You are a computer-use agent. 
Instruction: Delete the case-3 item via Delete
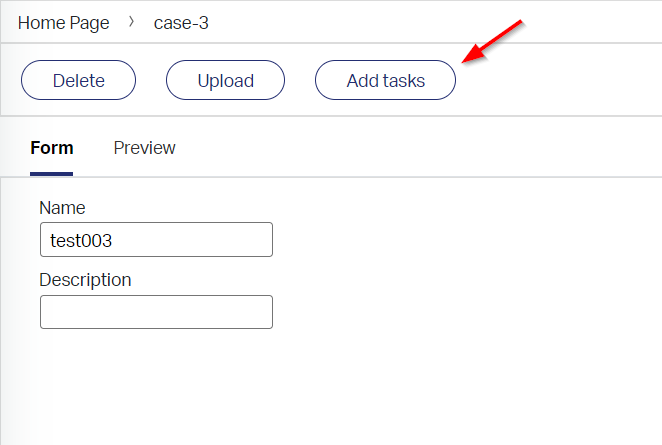click(x=79, y=80)
